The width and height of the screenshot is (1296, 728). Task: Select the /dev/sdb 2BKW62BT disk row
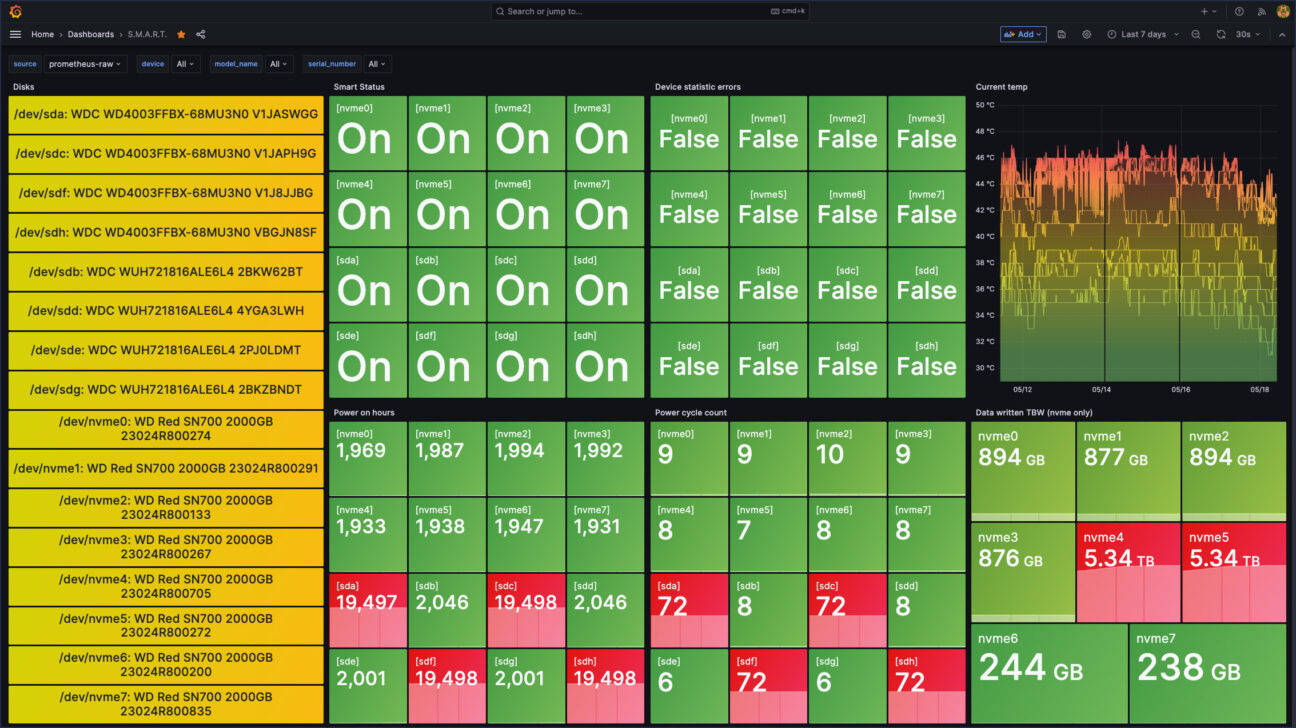click(x=166, y=271)
